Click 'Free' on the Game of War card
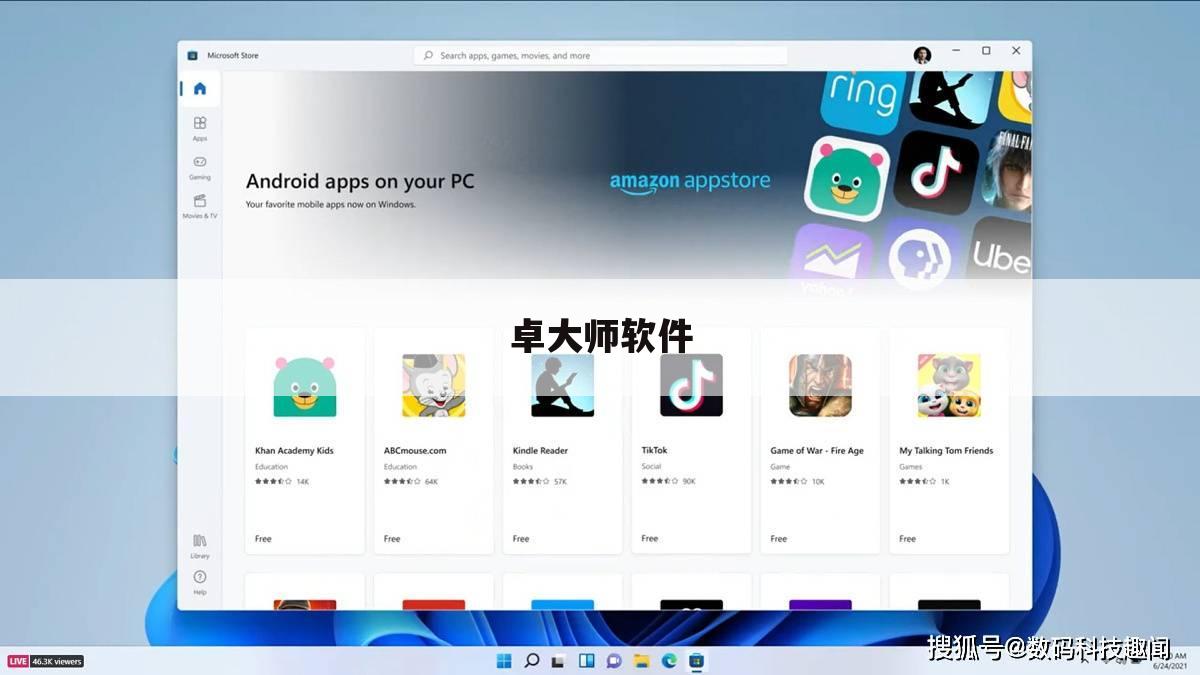 pos(779,539)
